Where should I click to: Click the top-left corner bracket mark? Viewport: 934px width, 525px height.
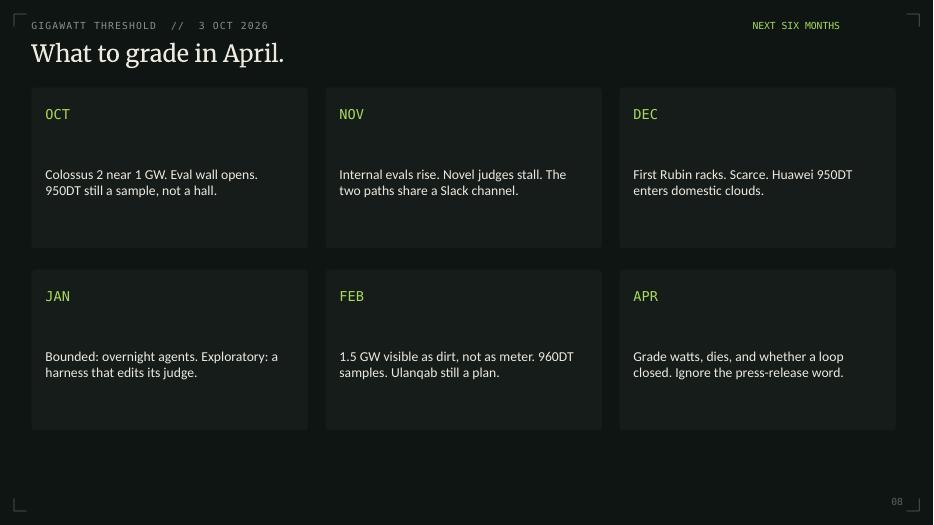pos(19,20)
